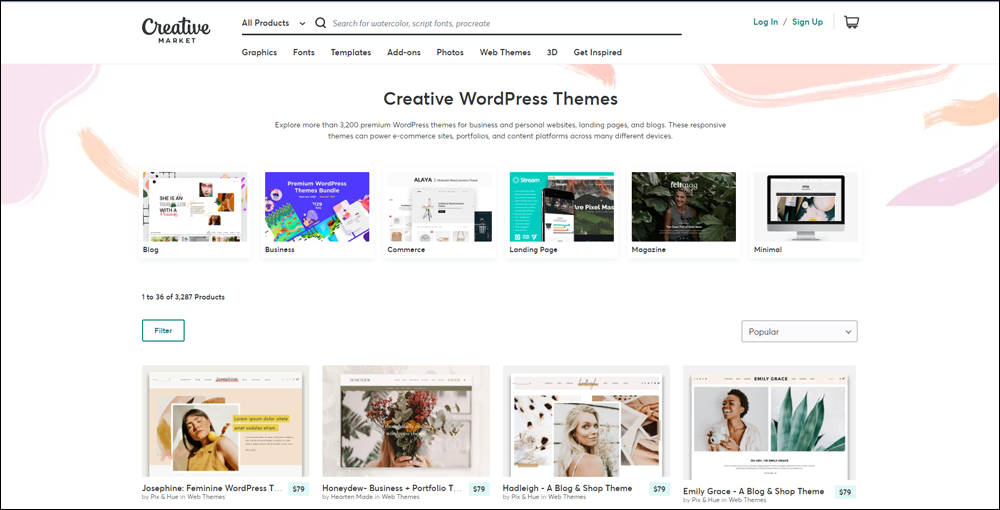This screenshot has height=510, width=1000.
Task: Expand the Popular sort dropdown
Action: click(799, 332)
